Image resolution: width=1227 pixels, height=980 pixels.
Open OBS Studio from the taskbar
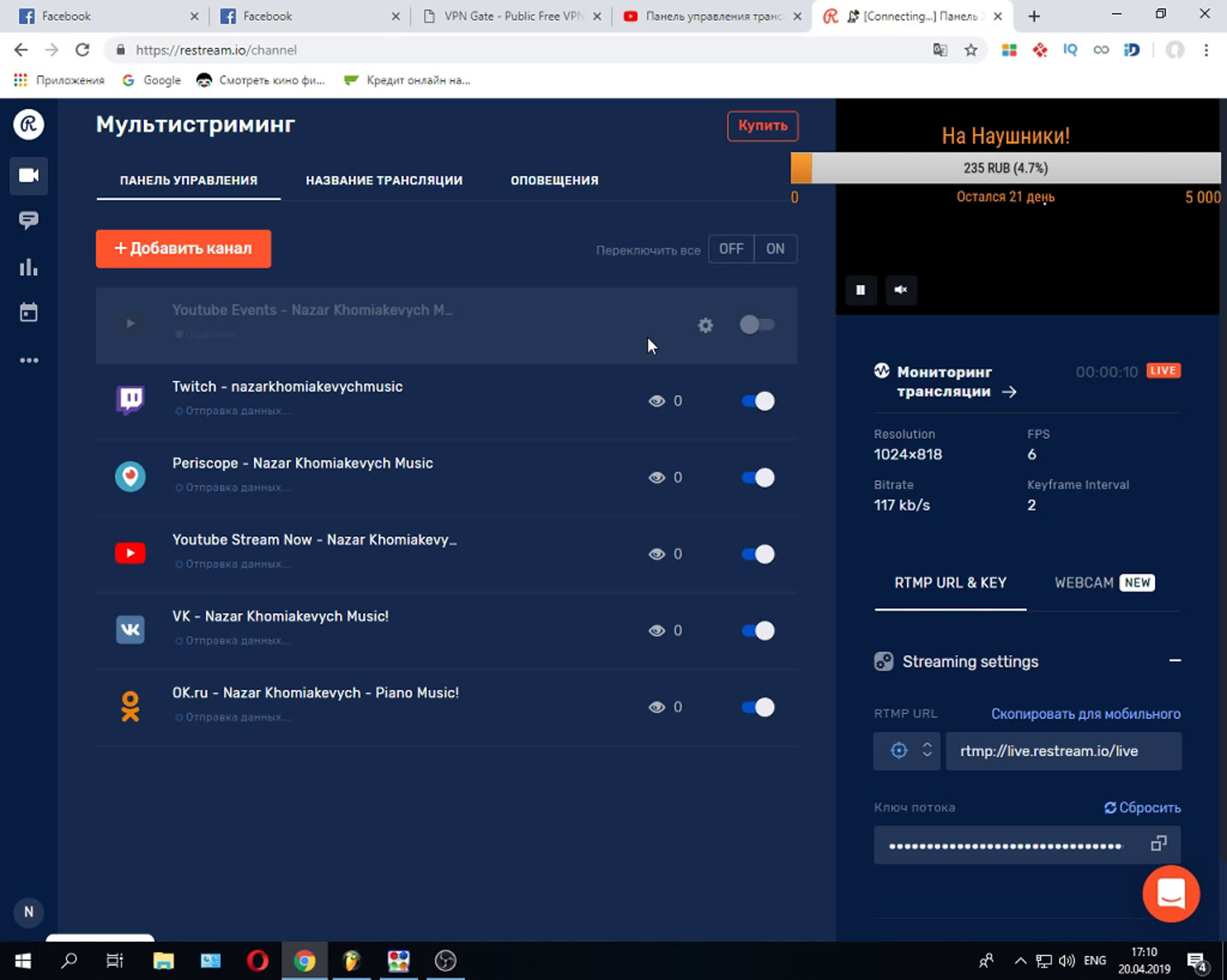(x=445, y=961)
